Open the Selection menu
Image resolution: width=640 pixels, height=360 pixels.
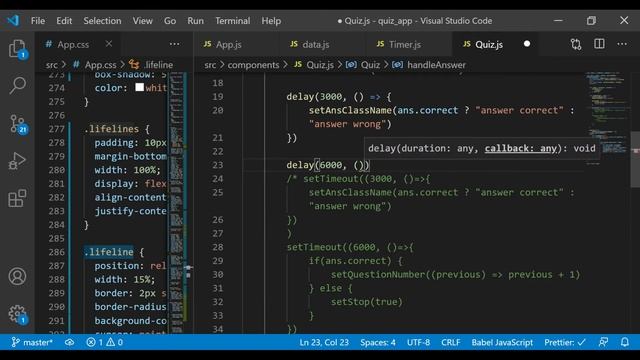[102, 21]
